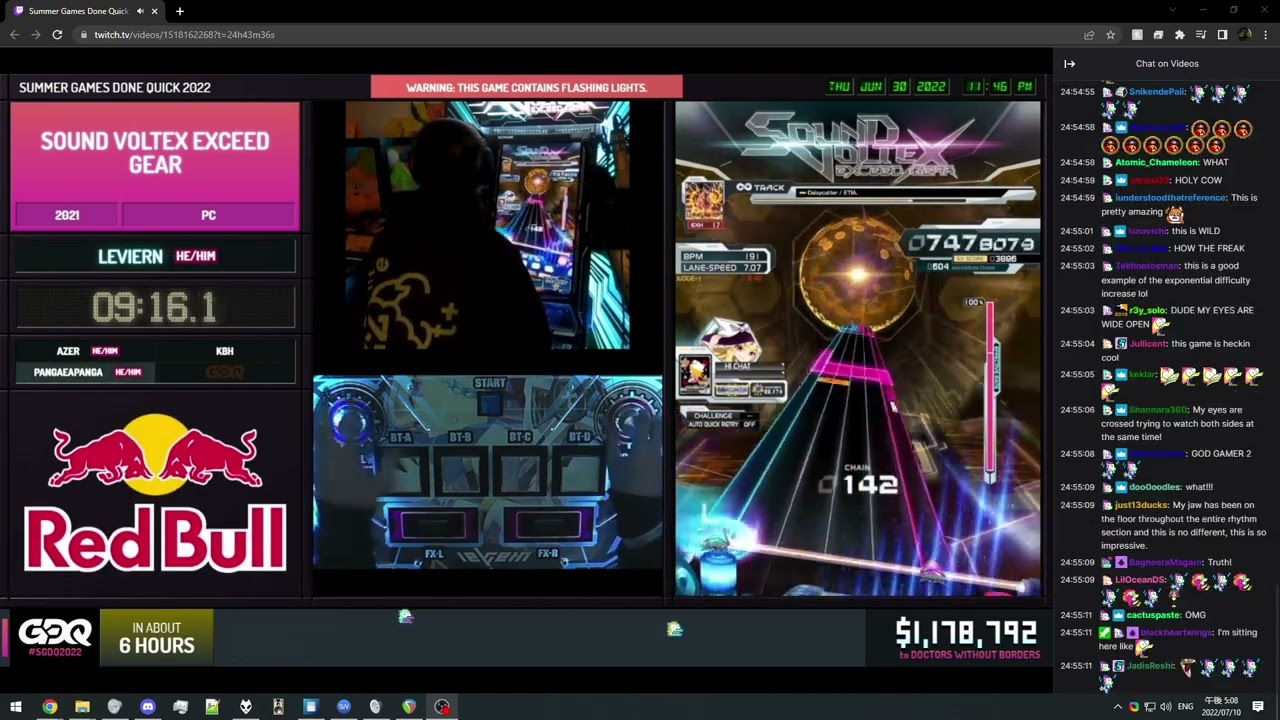Open Discord from the taskbar
This screenshot has width=1280, height=720.
pos(148,707)
